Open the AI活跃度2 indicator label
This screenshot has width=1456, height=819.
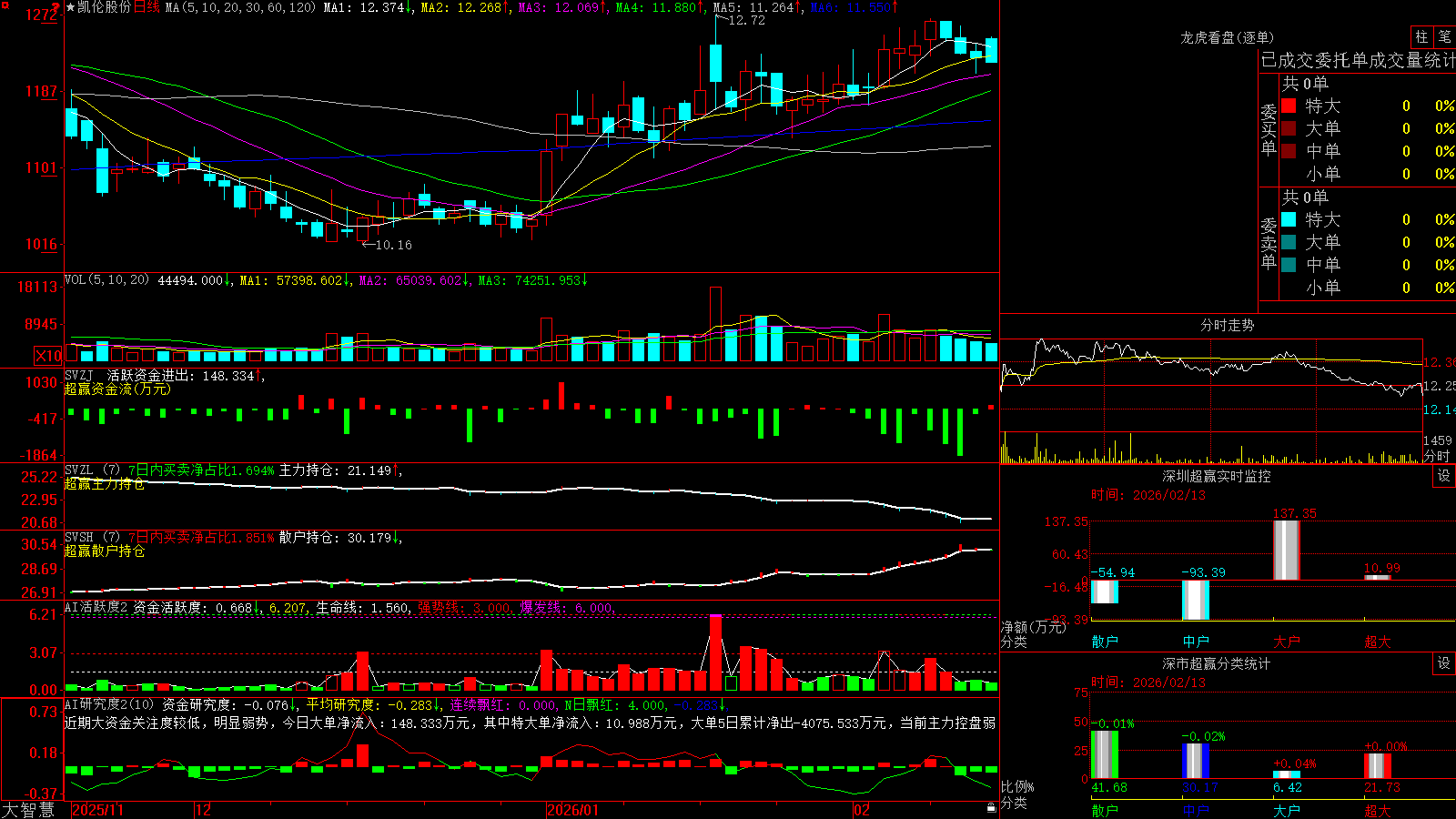pyautogui.click(x=97, y=608)
